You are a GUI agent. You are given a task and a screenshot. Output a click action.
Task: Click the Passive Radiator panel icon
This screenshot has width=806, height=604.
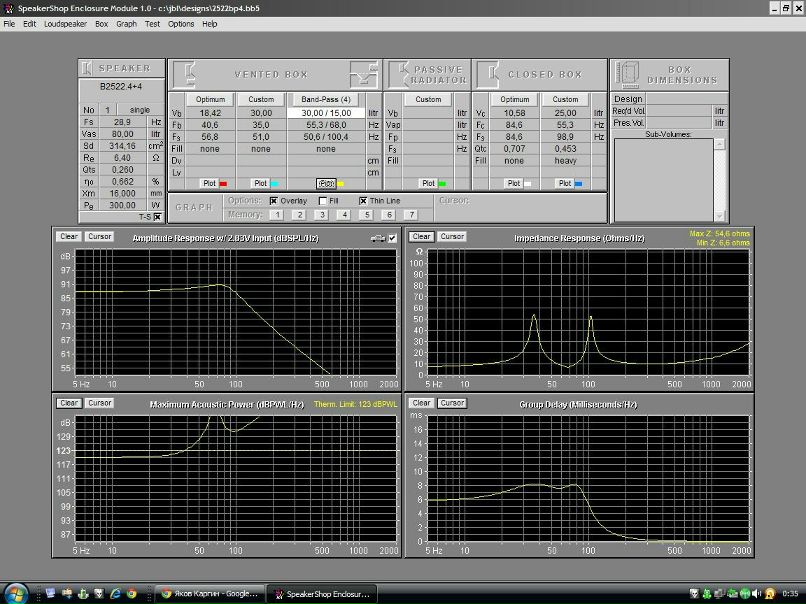pyautogui.click(x=398, y=74)
